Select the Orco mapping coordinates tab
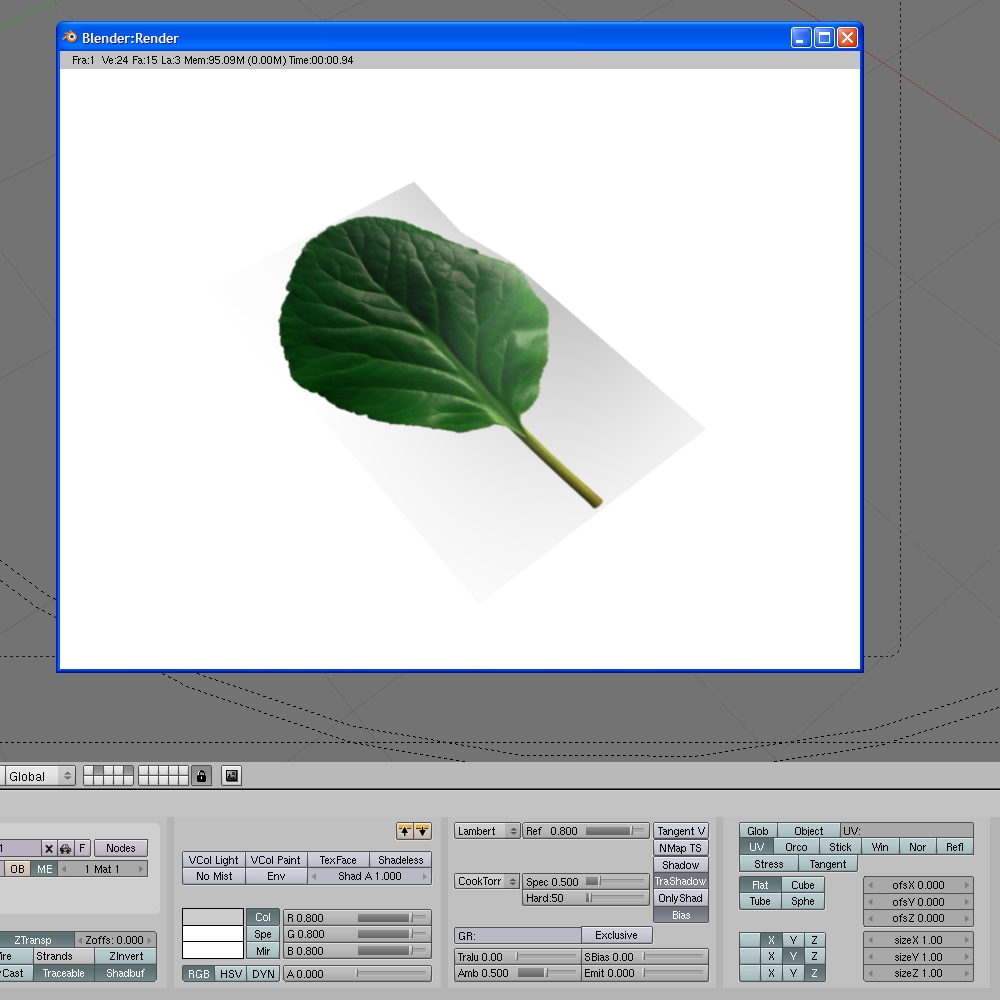1000x1000 pixels. [796, 847]
